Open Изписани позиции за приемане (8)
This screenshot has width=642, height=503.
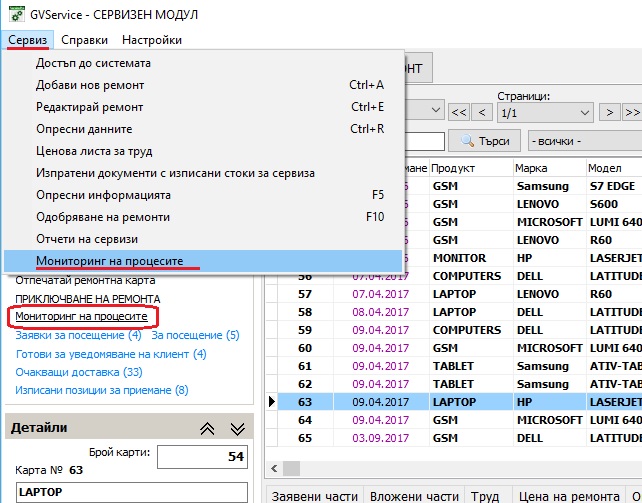(x=102, y=390)
